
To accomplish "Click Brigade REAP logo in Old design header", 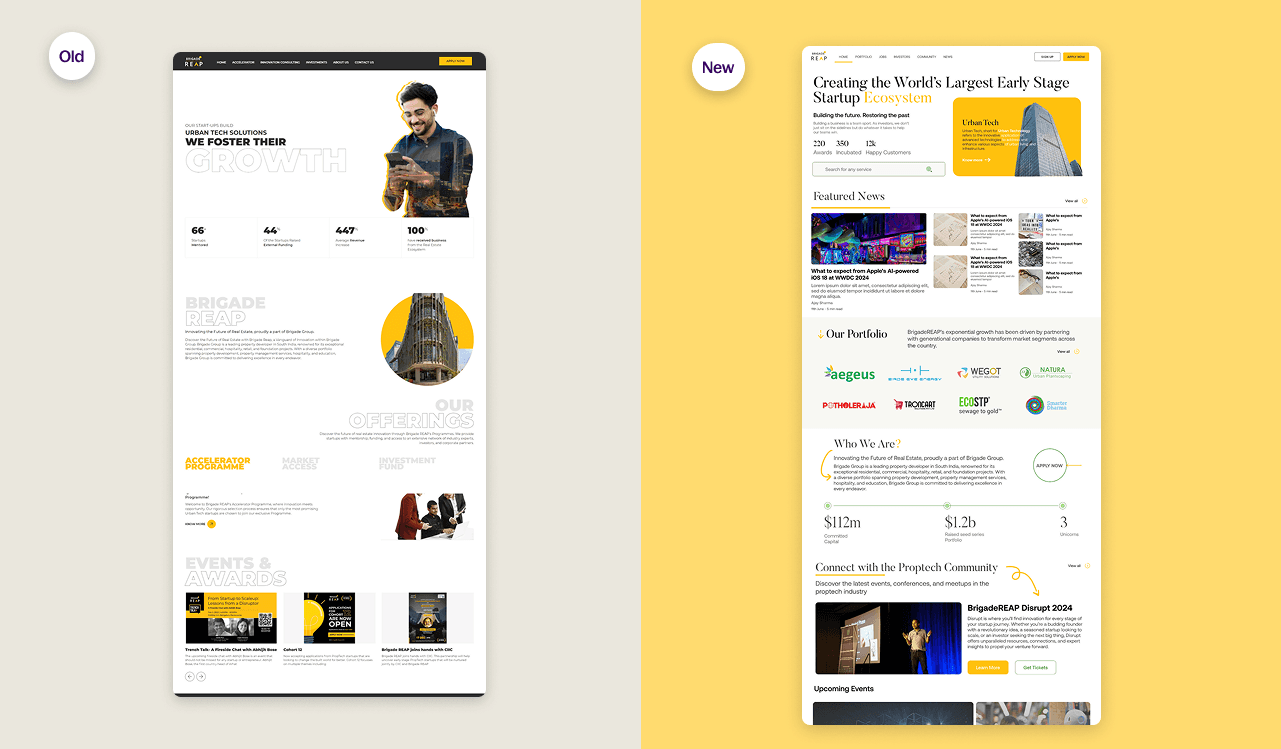I will 193,61.
